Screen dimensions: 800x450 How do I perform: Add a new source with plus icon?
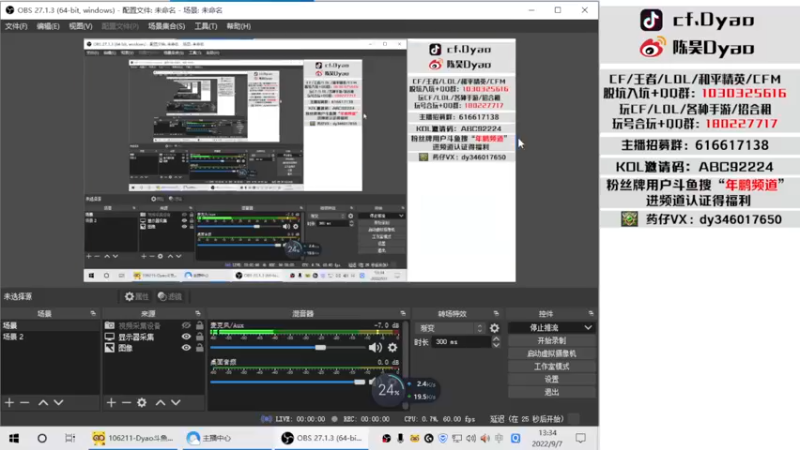tap(111, 403)
